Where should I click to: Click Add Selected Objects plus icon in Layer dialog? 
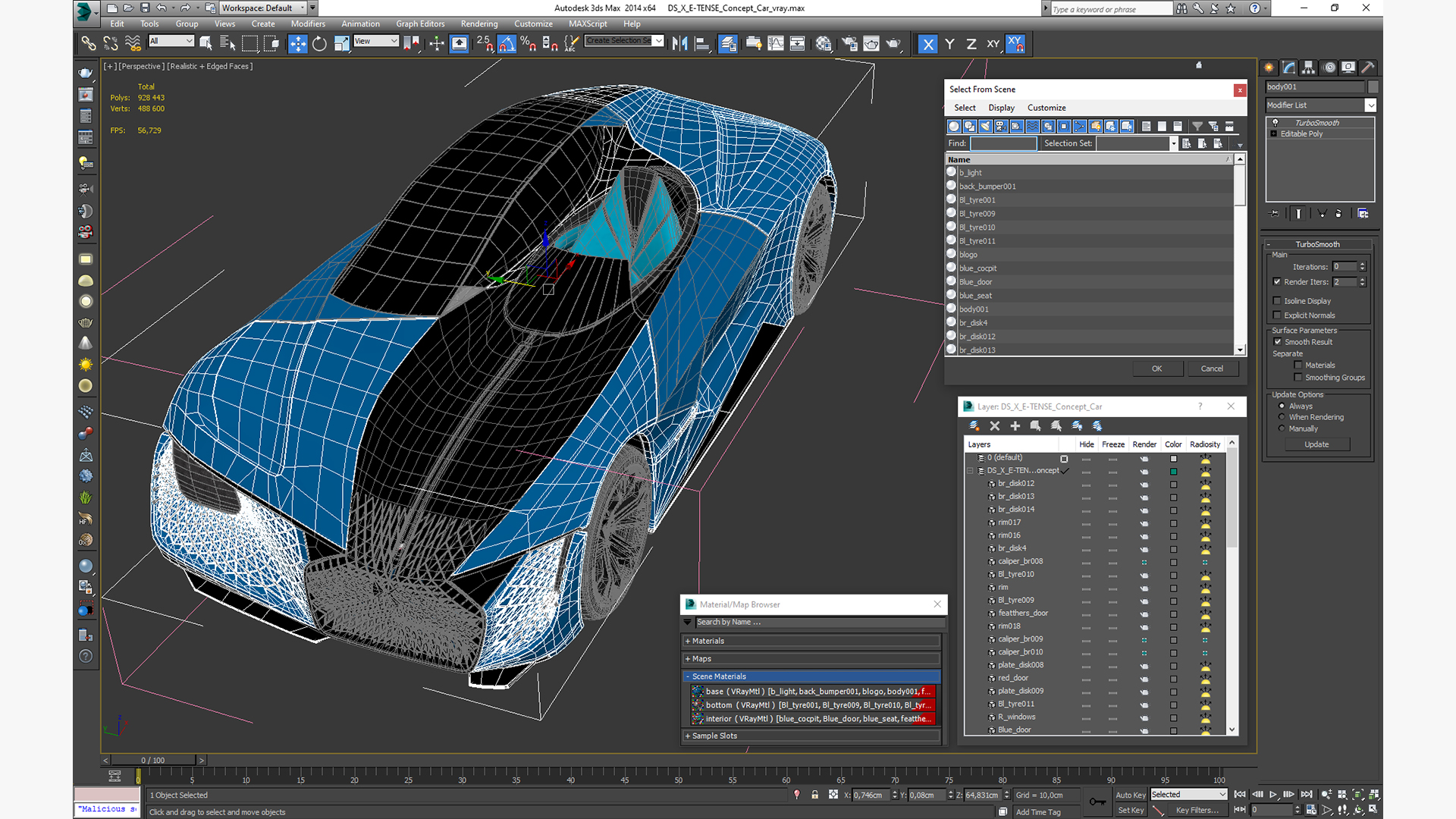click(x=1015, y=426)
